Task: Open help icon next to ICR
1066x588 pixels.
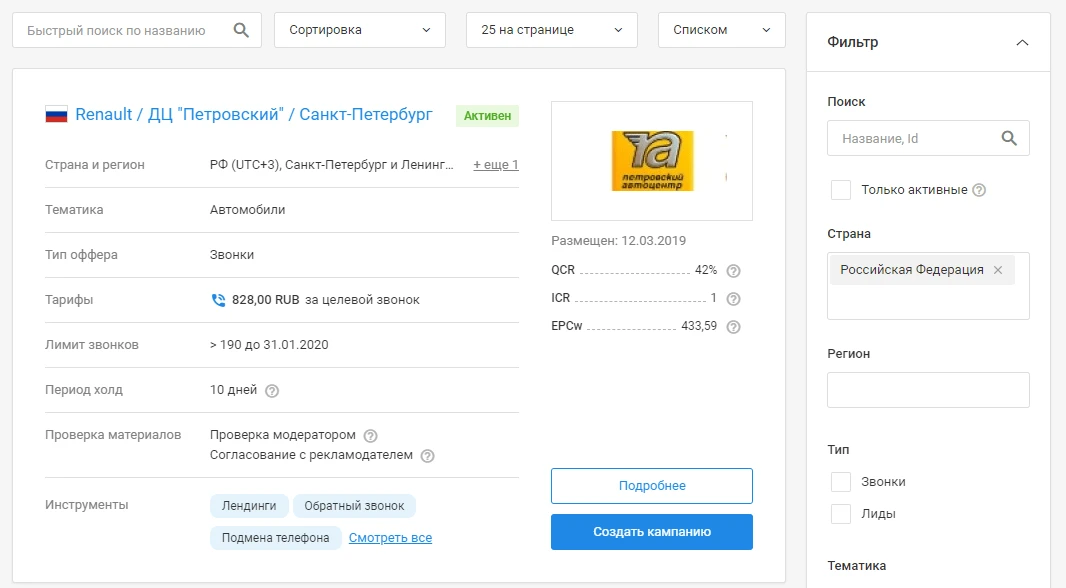Action: tap(733, 298)
